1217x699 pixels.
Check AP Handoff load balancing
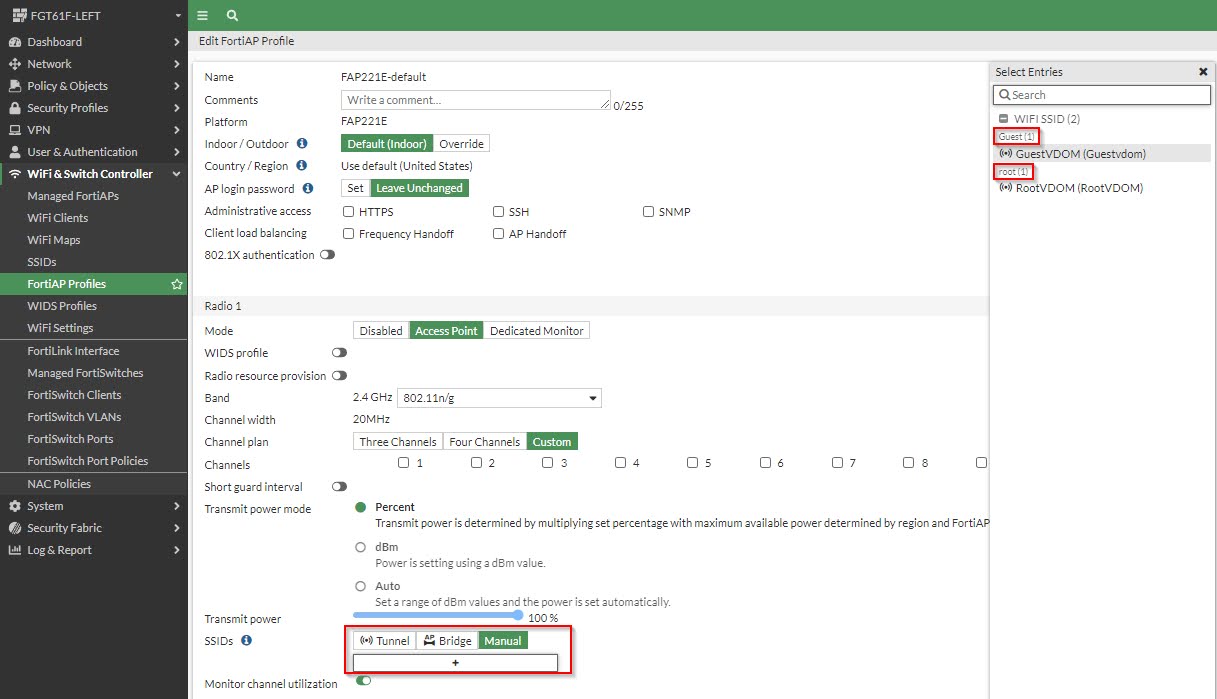coord(499,234)
